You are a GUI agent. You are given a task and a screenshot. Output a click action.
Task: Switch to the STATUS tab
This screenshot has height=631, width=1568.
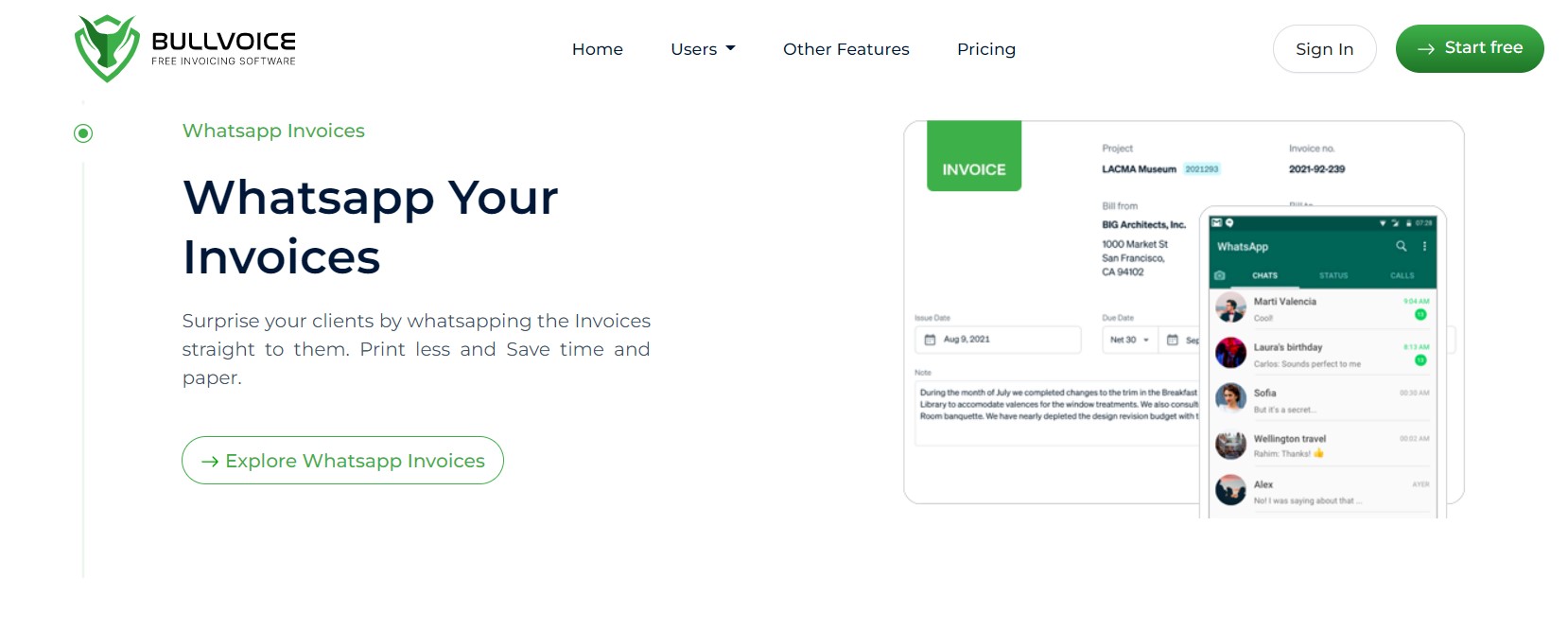(1333, 275)
